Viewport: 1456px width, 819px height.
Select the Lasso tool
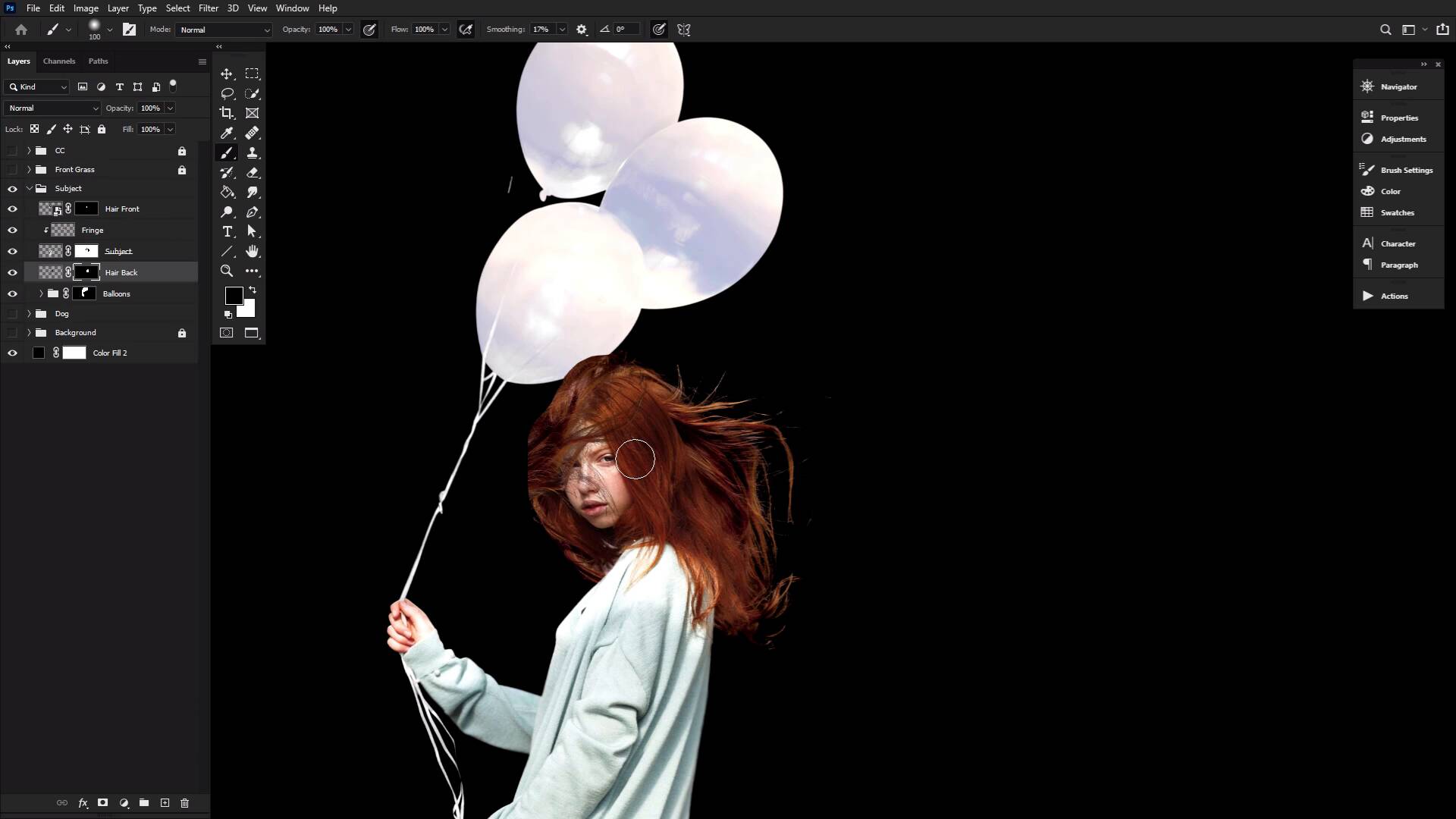coord(227,93)
